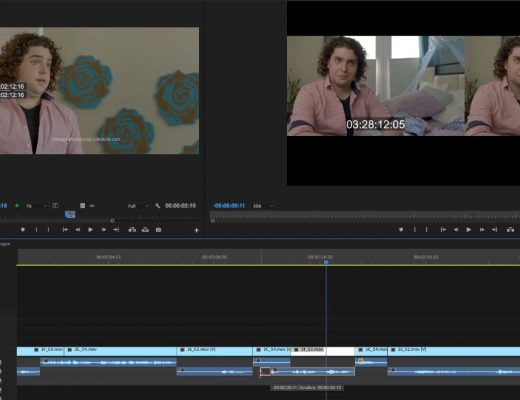Add marker in Source monitor
The height and width of the screenshot is (400, 520).
(23, 230)
